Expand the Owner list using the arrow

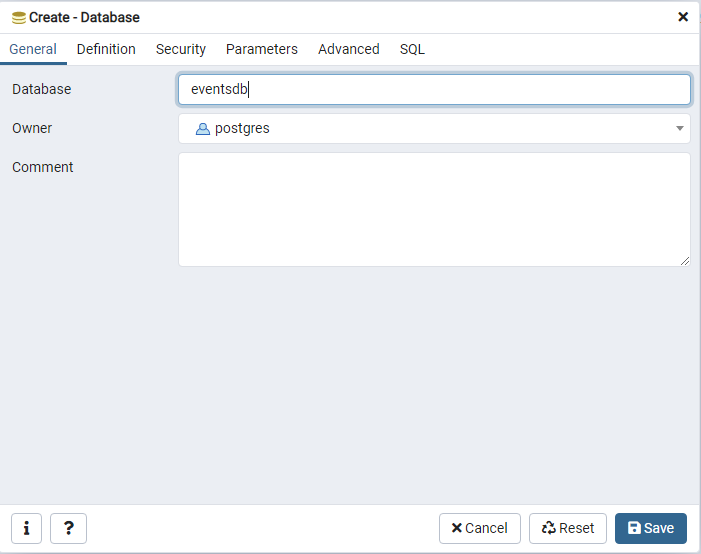click(x=680, y=129)
